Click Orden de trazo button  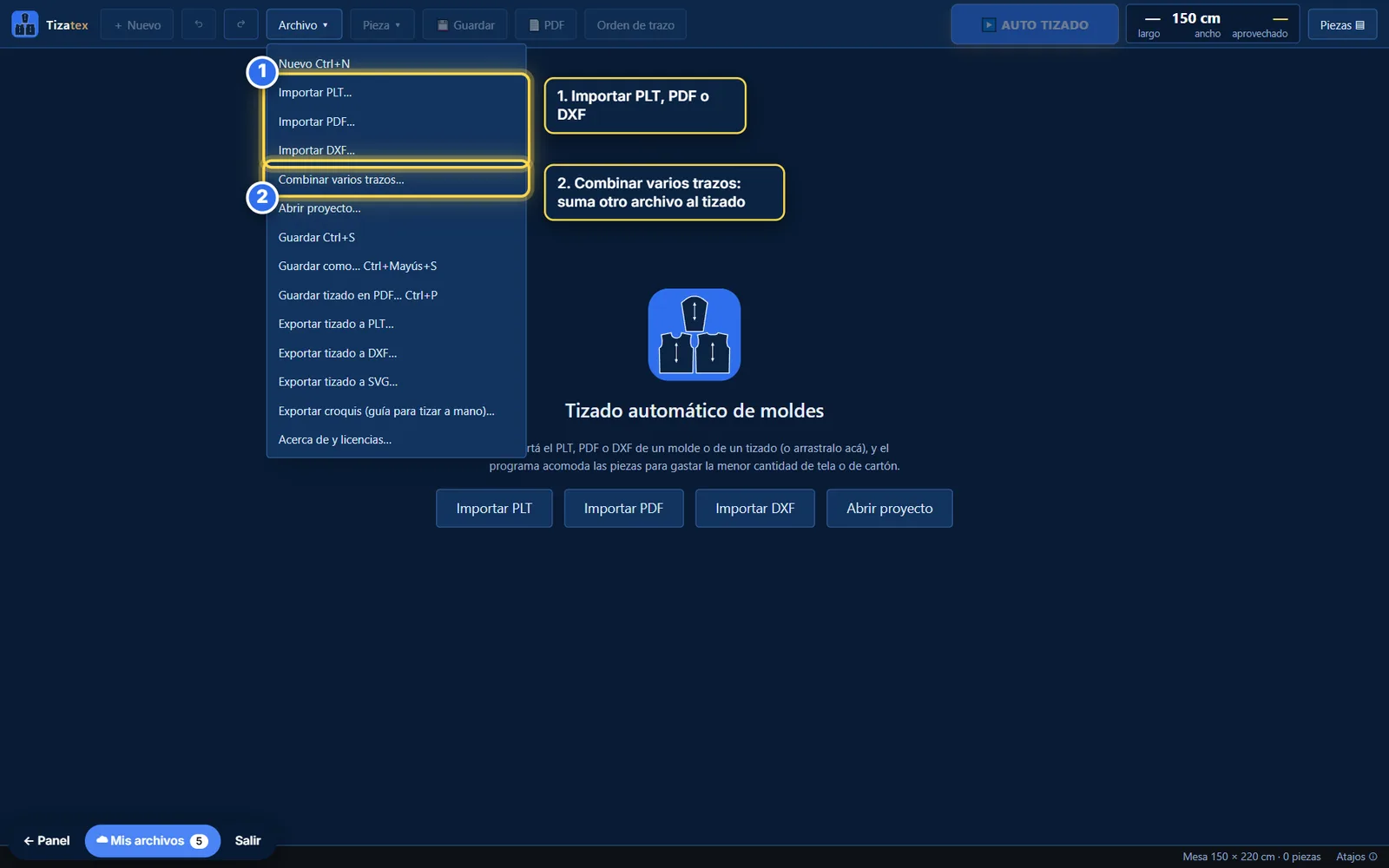[635, 25]
